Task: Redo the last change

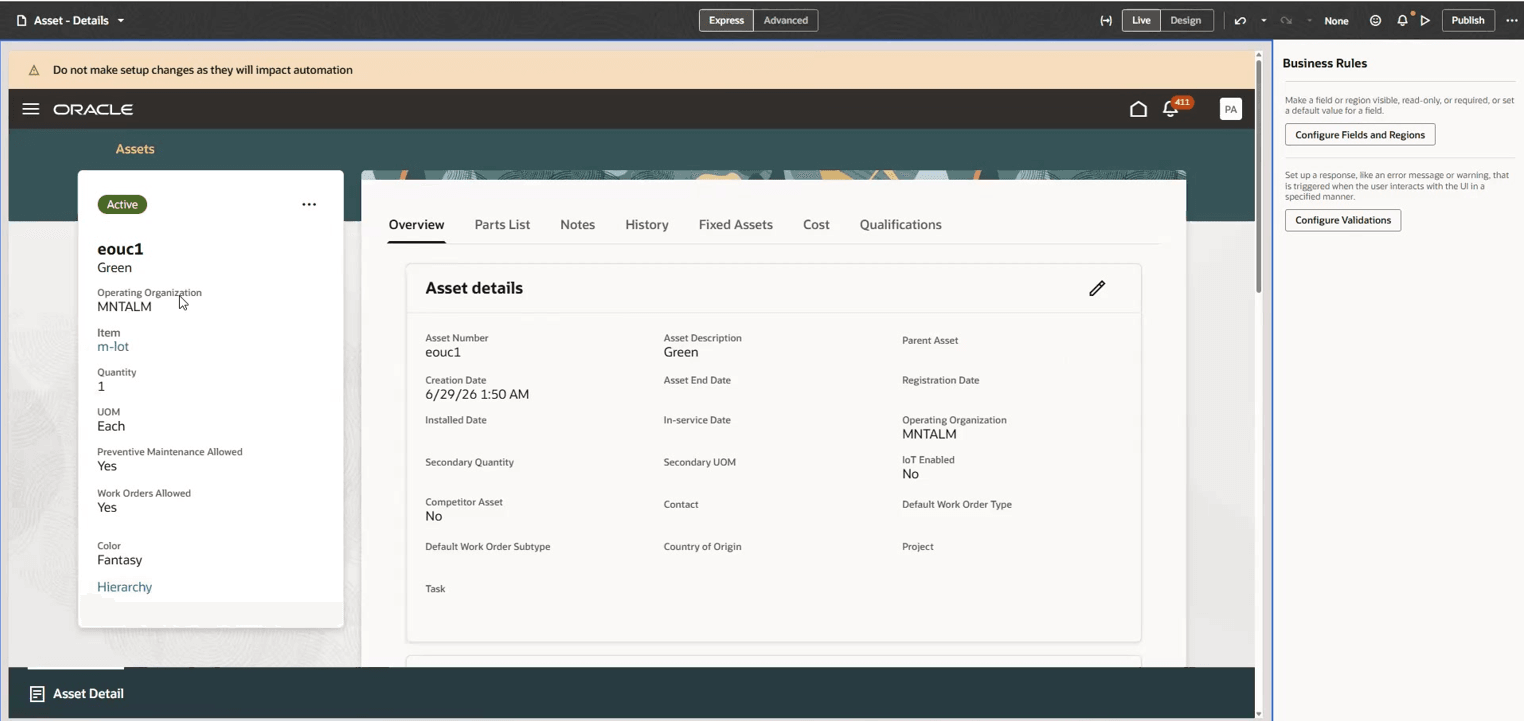Action: pos(1286,20)
